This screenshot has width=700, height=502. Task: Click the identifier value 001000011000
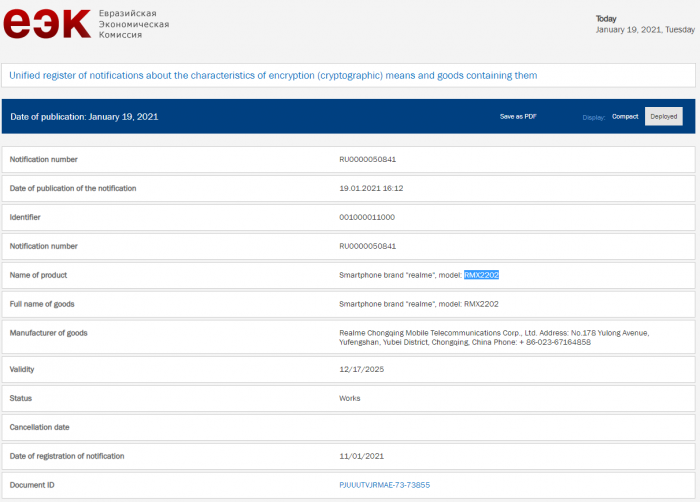tap(367, 217)
